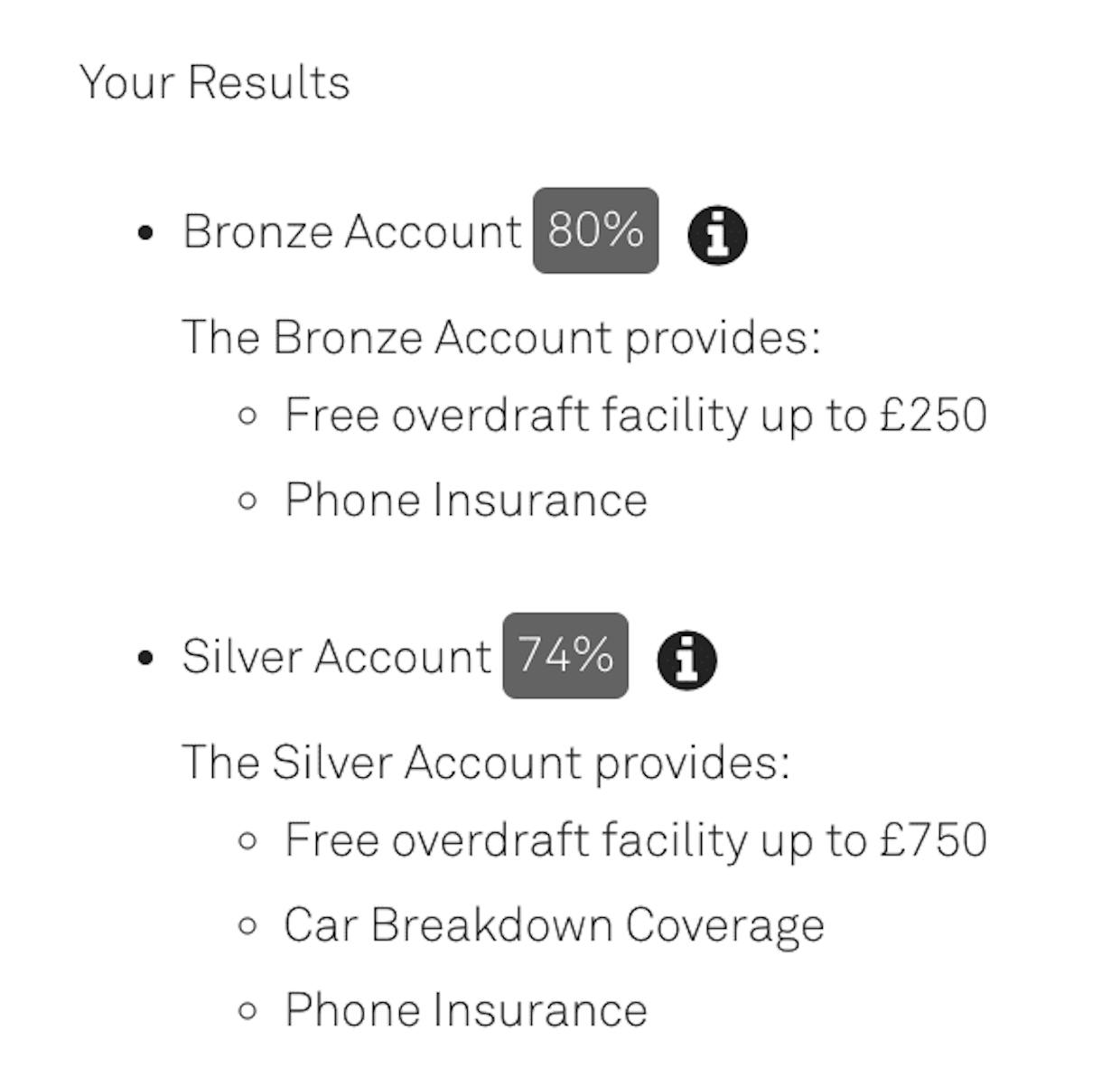1120x1077 pixels.
Task: Click 'The Silver Account provides:' text
Action: (x=486, y=763)
